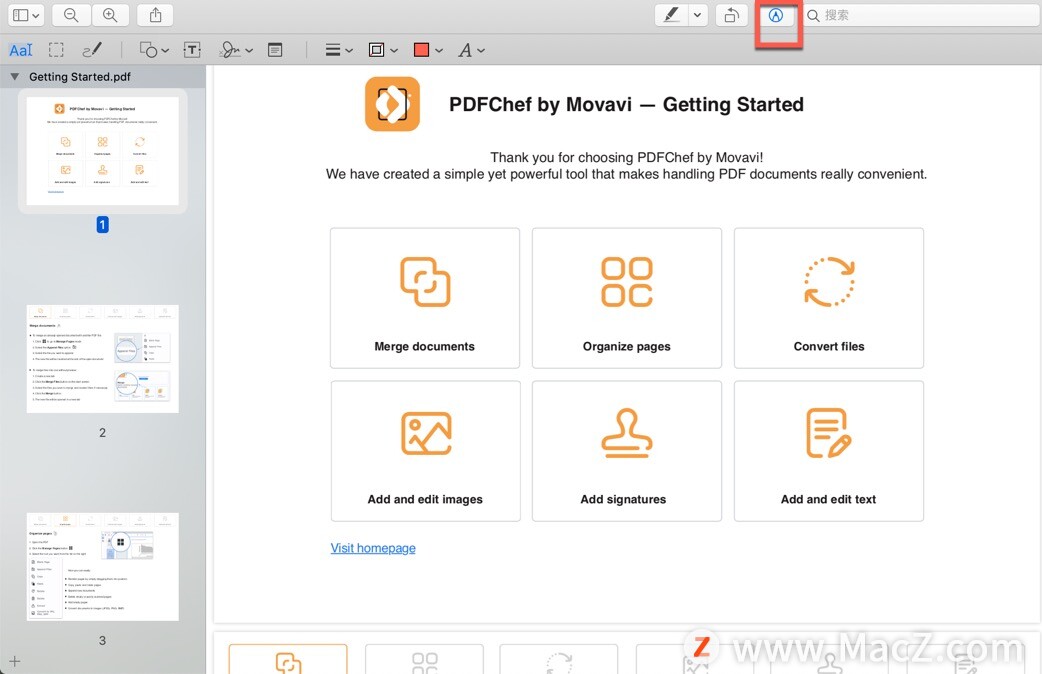Expand highlight color dropdown arrow
This screenshot has width=1042, height=674.
[x=697, y=15]
